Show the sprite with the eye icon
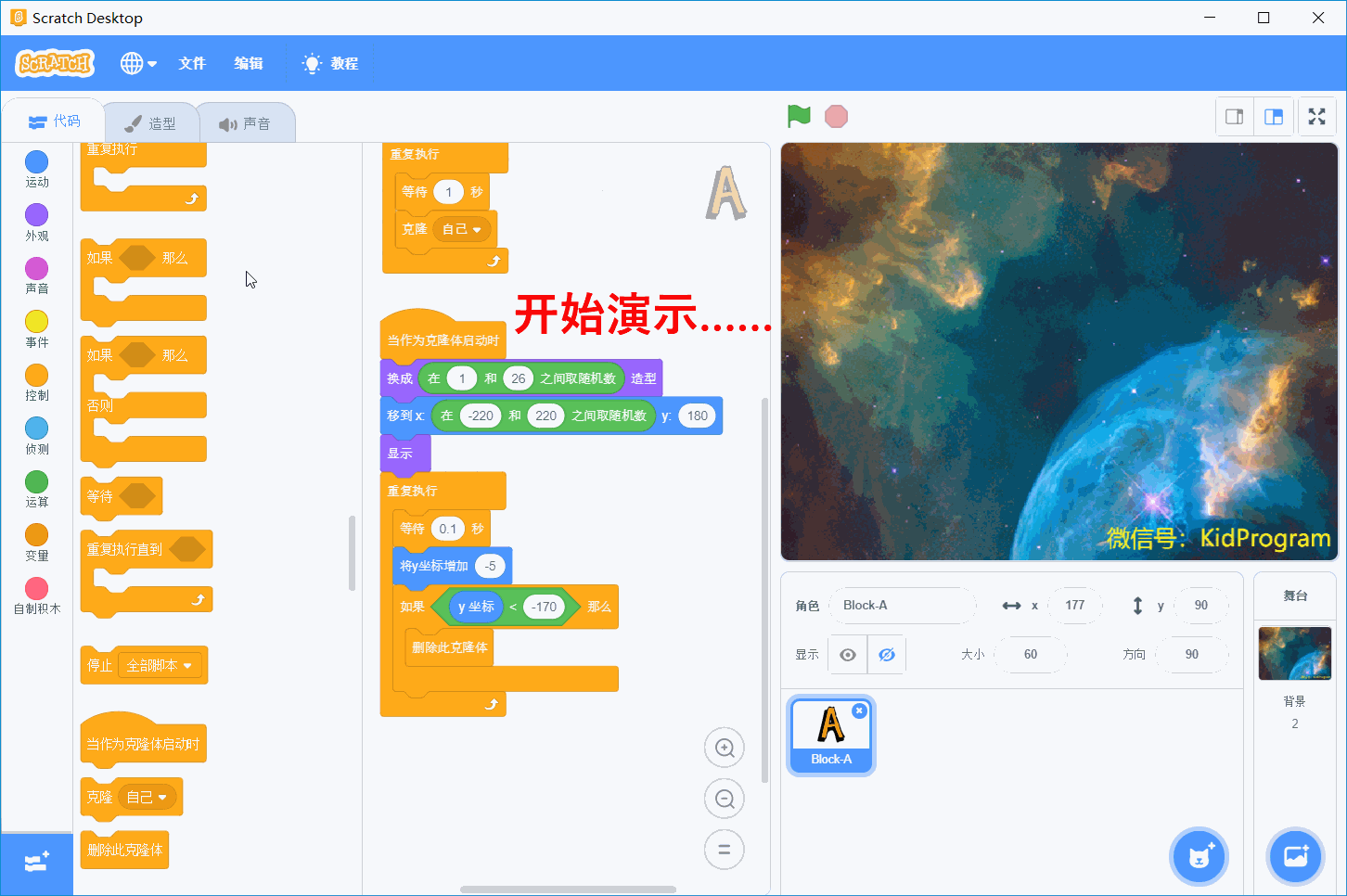Screen dimensions: 1347x896 [x=848, y=655]
